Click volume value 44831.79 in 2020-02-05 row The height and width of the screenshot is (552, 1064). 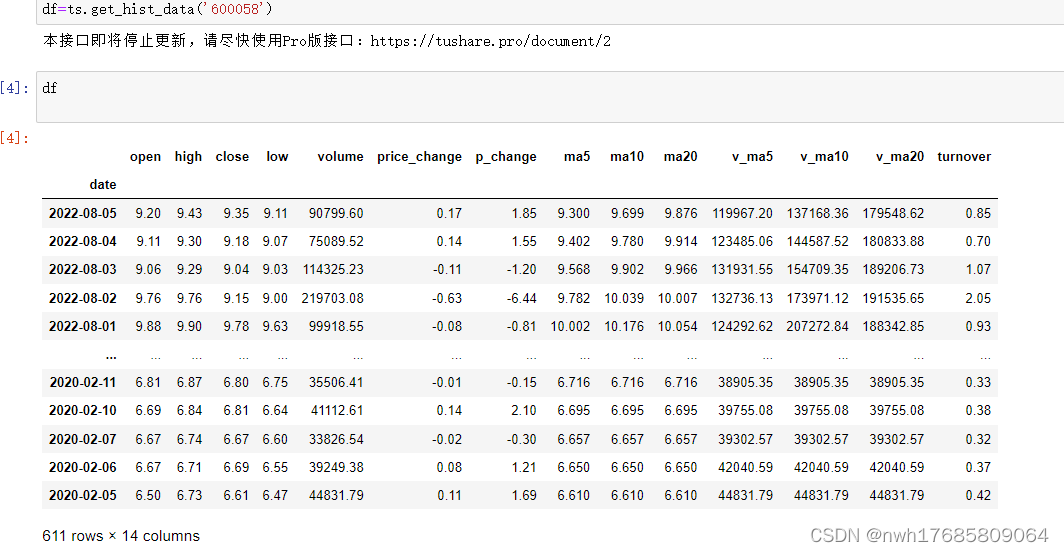point(336,496)
